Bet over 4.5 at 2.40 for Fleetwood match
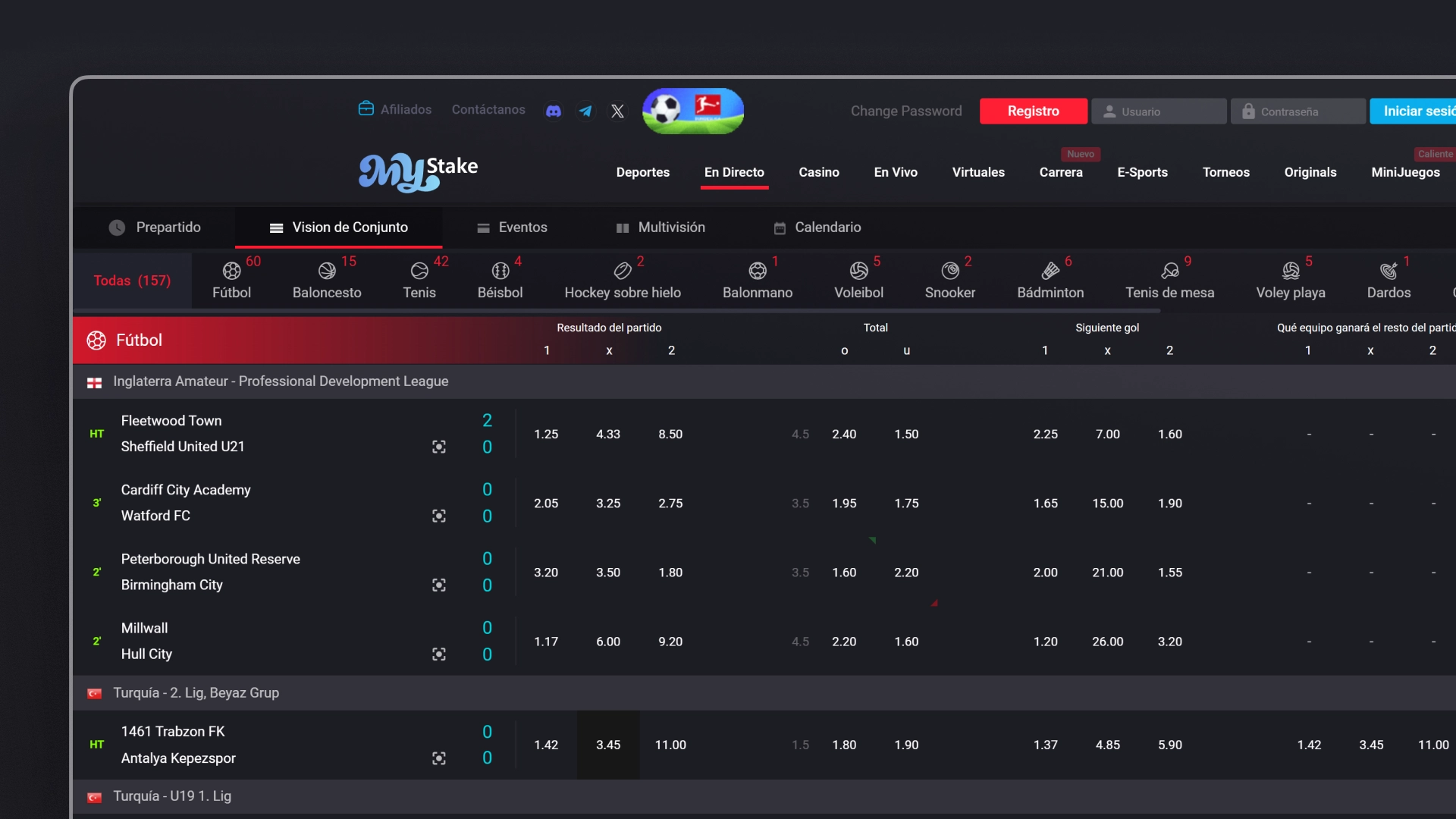The height and width of the screenshot is (819, 1456). tap(844, 434)
